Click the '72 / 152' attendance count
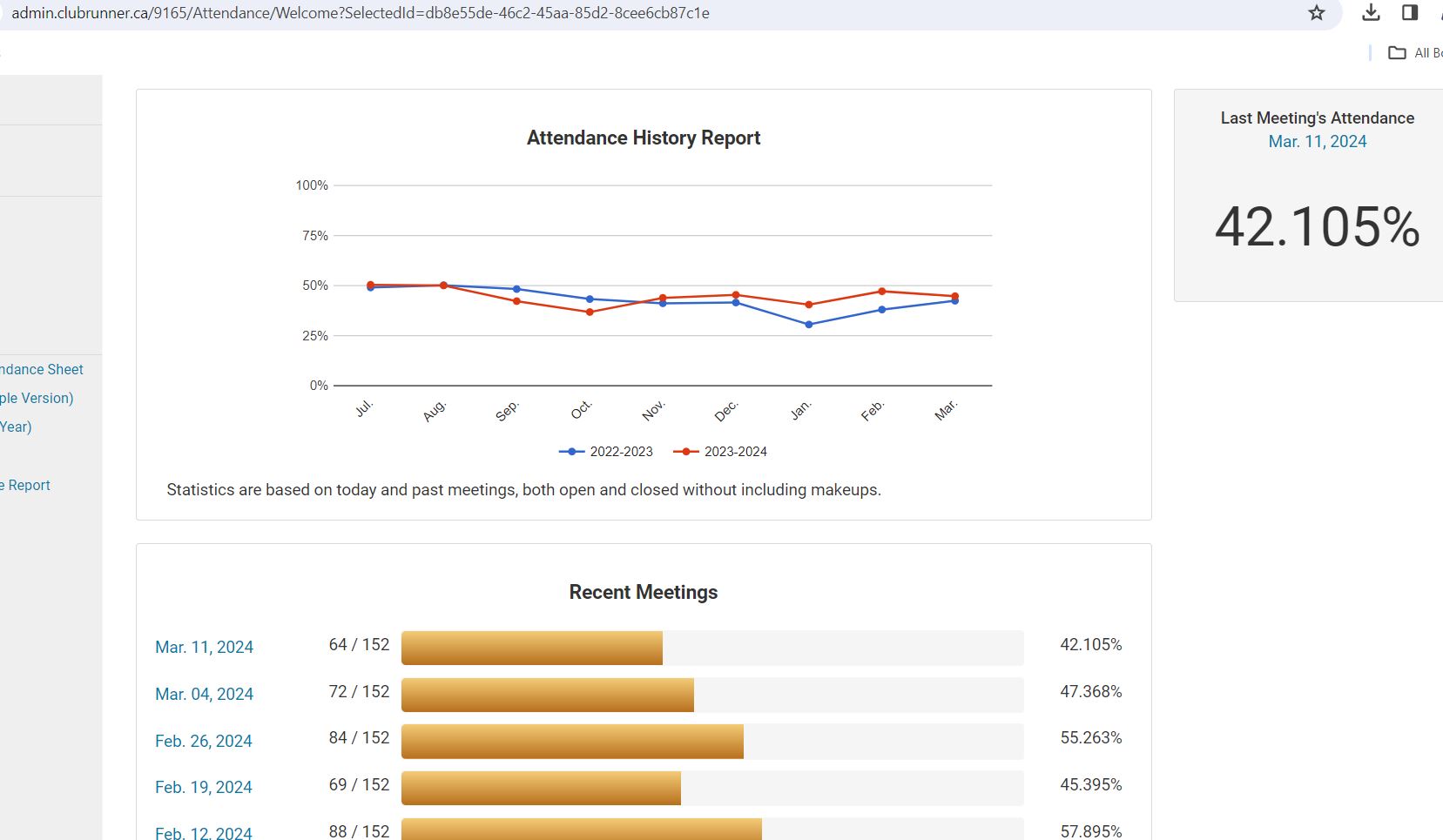 (x=359, y=692)
